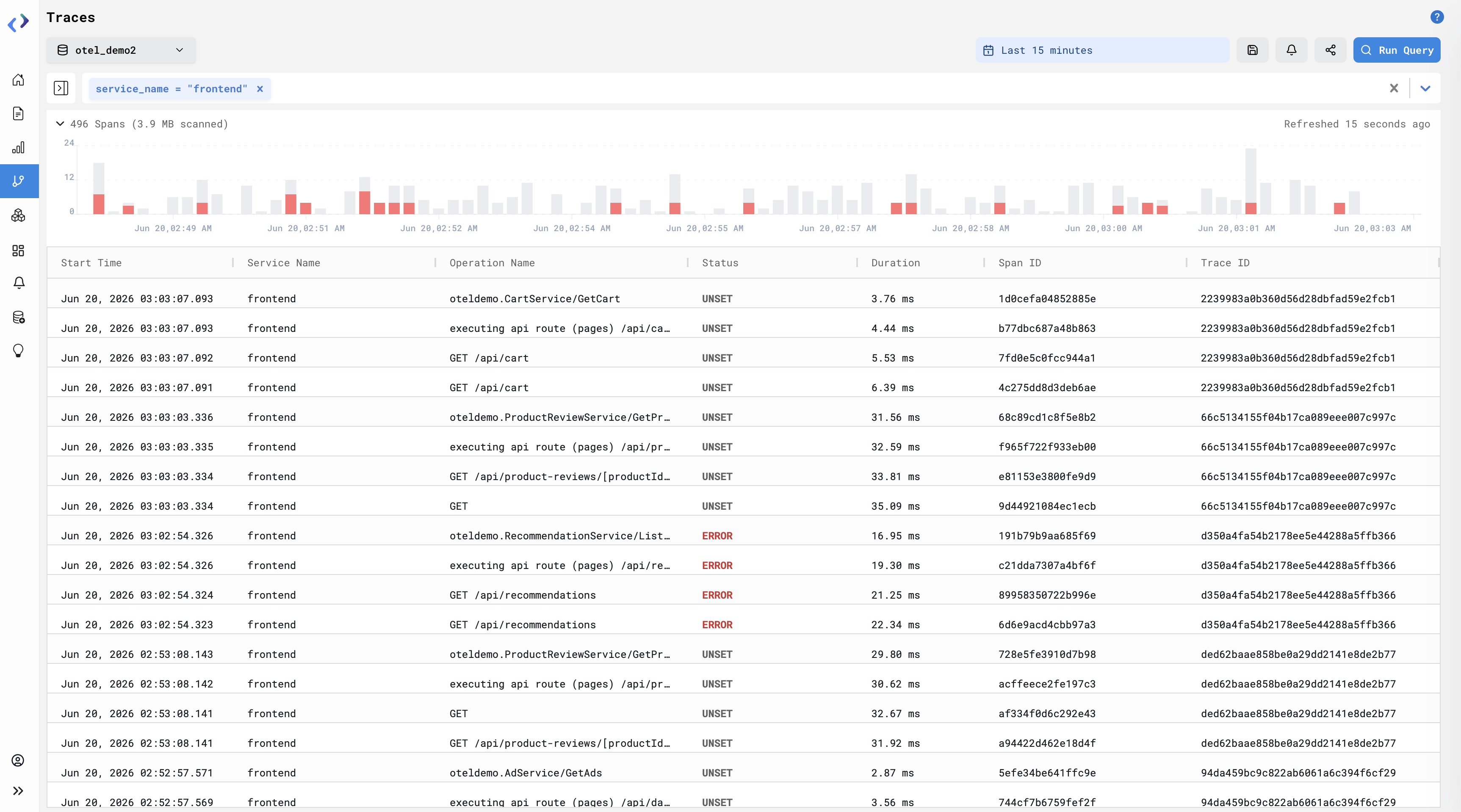Select the Traces icon in sidebar
Screen dimensions: 1461x812
pyautogui.click(x=18, y=181)
